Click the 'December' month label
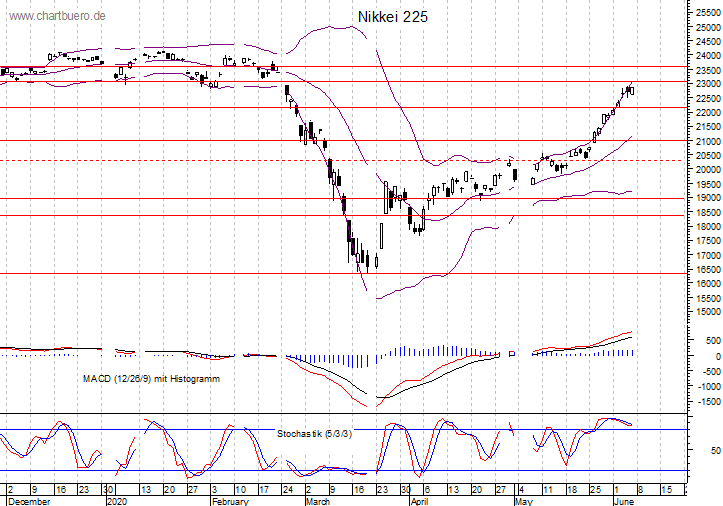Screen dimensions: 723x506 coord(29,501)
